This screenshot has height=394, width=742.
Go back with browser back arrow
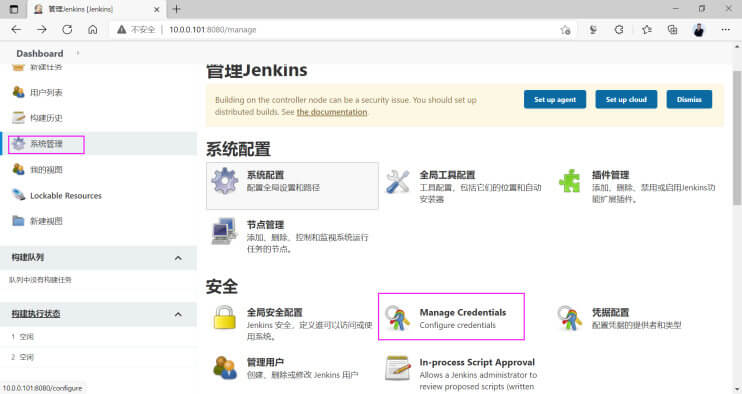pyautogui.click(x=16, y=29)
